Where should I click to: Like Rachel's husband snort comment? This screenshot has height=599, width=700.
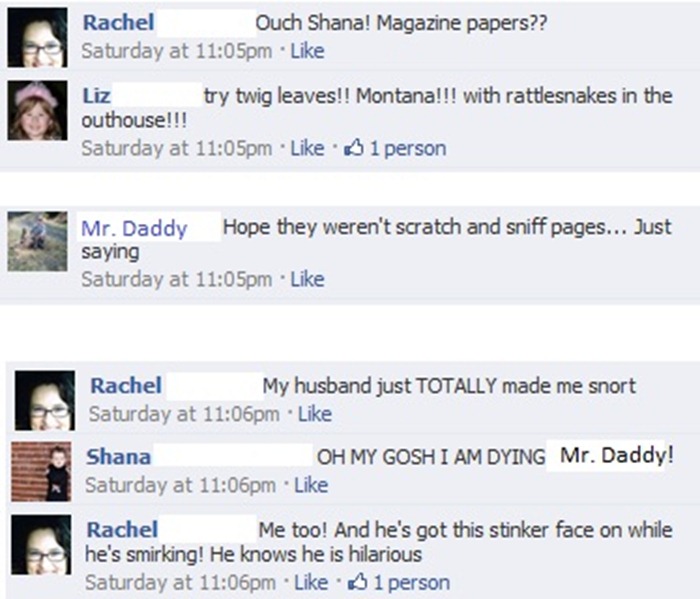click(x=315, y=414)
